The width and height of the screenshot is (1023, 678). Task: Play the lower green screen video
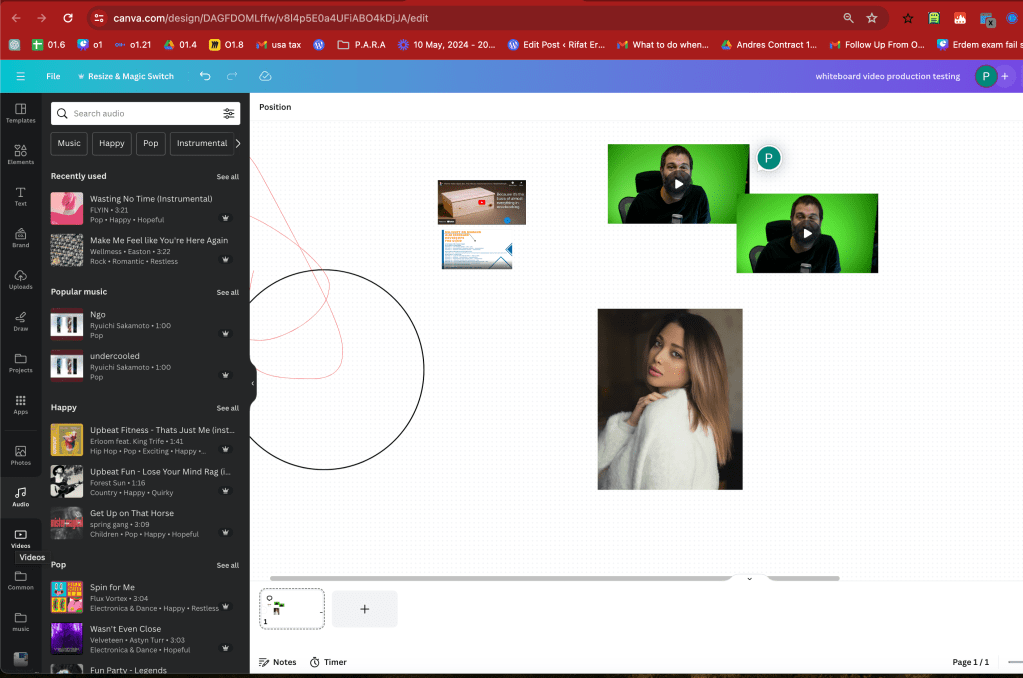807,234
